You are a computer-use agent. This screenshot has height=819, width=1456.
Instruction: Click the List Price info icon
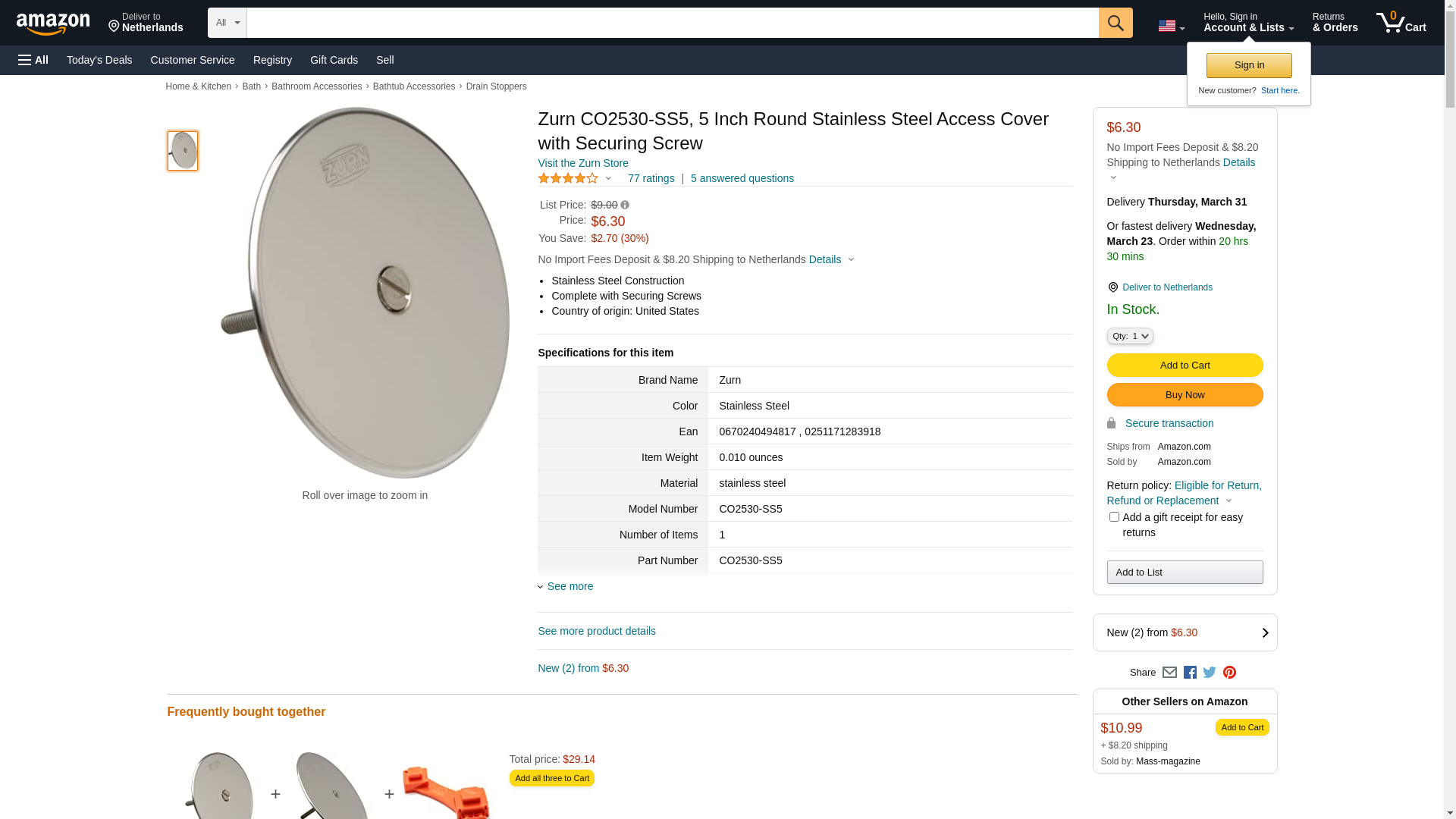(x=625, y=205)
